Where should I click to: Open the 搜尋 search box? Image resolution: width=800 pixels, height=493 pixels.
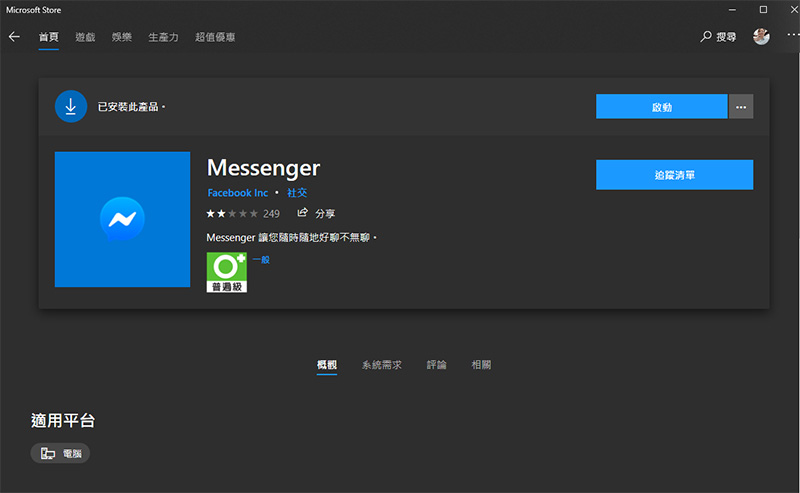718,37
